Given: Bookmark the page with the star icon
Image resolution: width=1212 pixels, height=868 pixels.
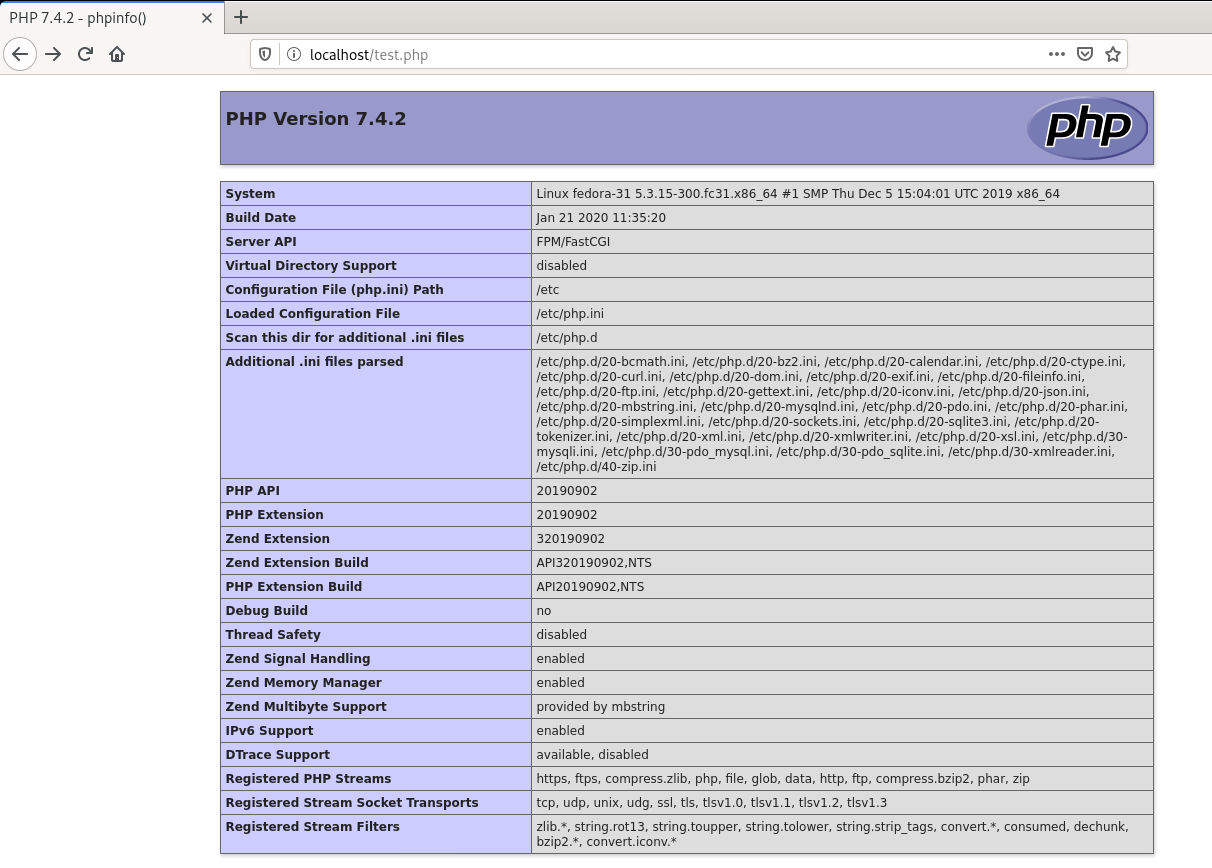Looking at the screenshot, I should (x=1112, y=54).
